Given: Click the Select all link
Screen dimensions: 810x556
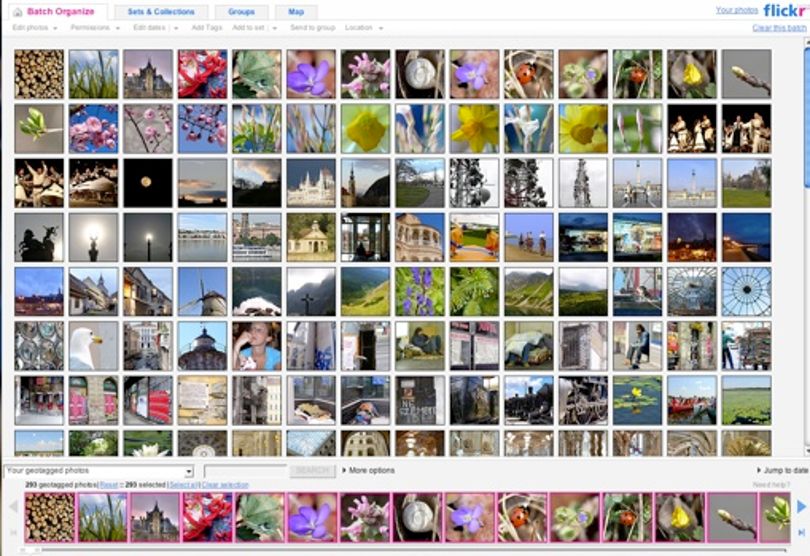Looking at the screenshot, I should 183,485.
